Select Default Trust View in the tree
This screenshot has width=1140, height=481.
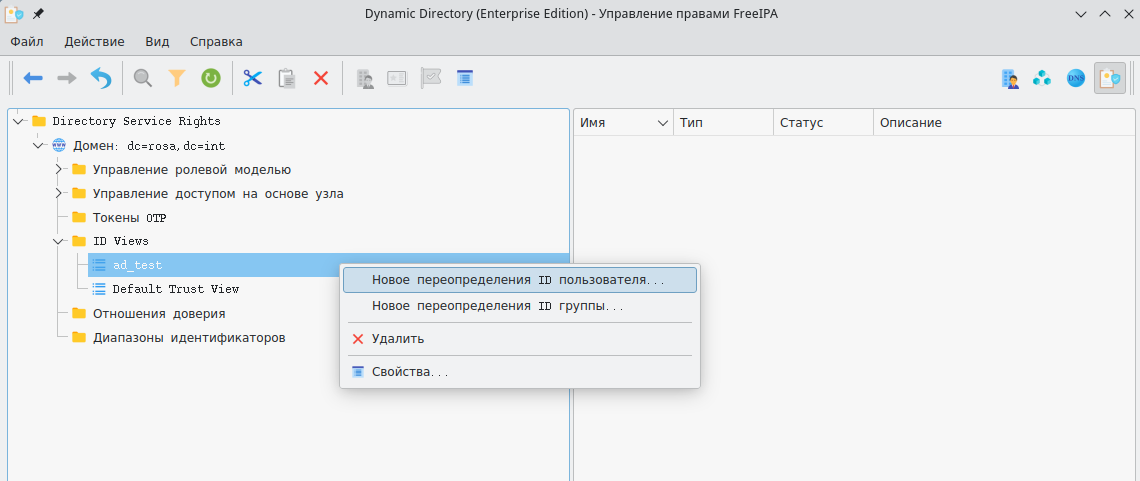(175, 289)
